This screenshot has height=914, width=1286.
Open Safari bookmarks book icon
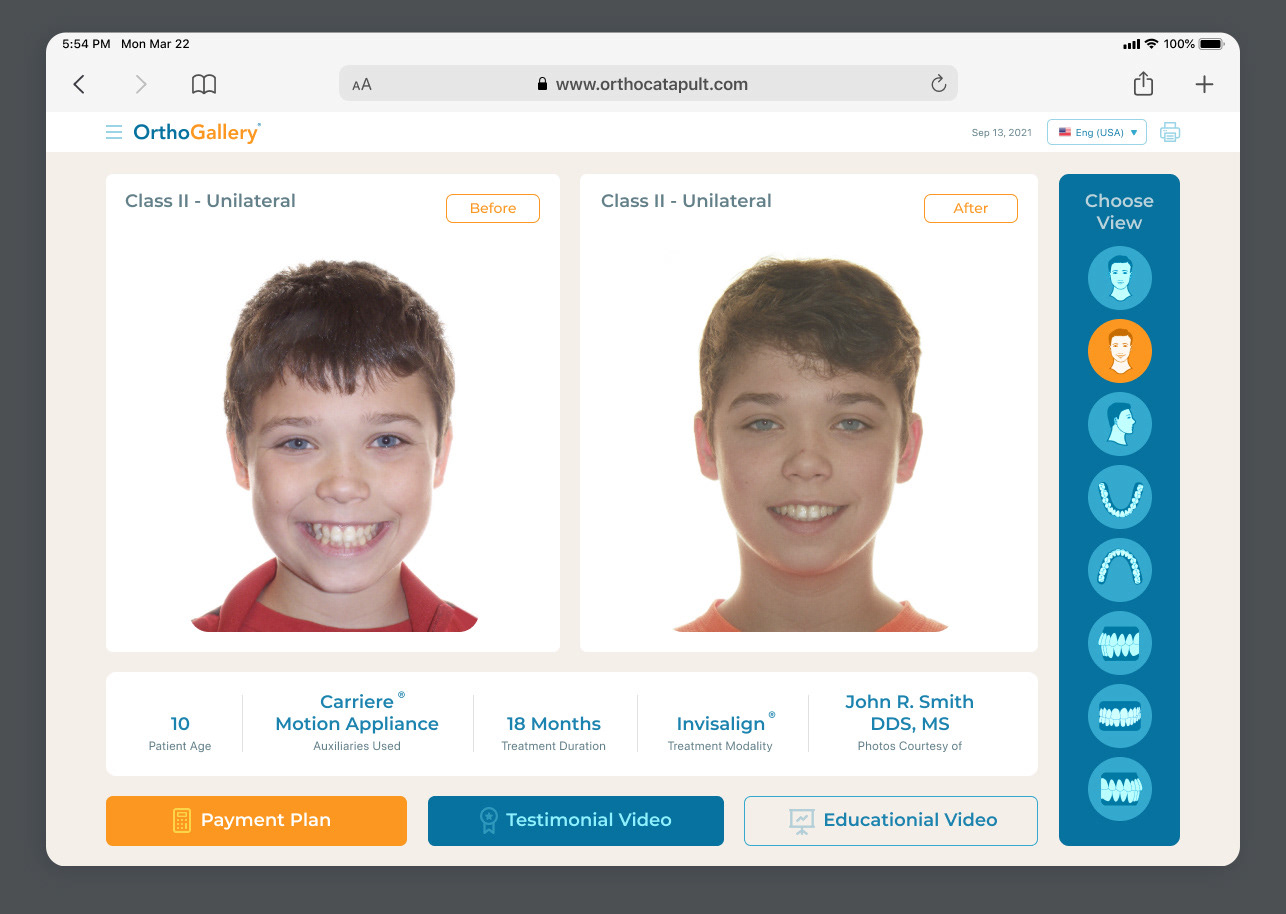(x=204, y=85)
